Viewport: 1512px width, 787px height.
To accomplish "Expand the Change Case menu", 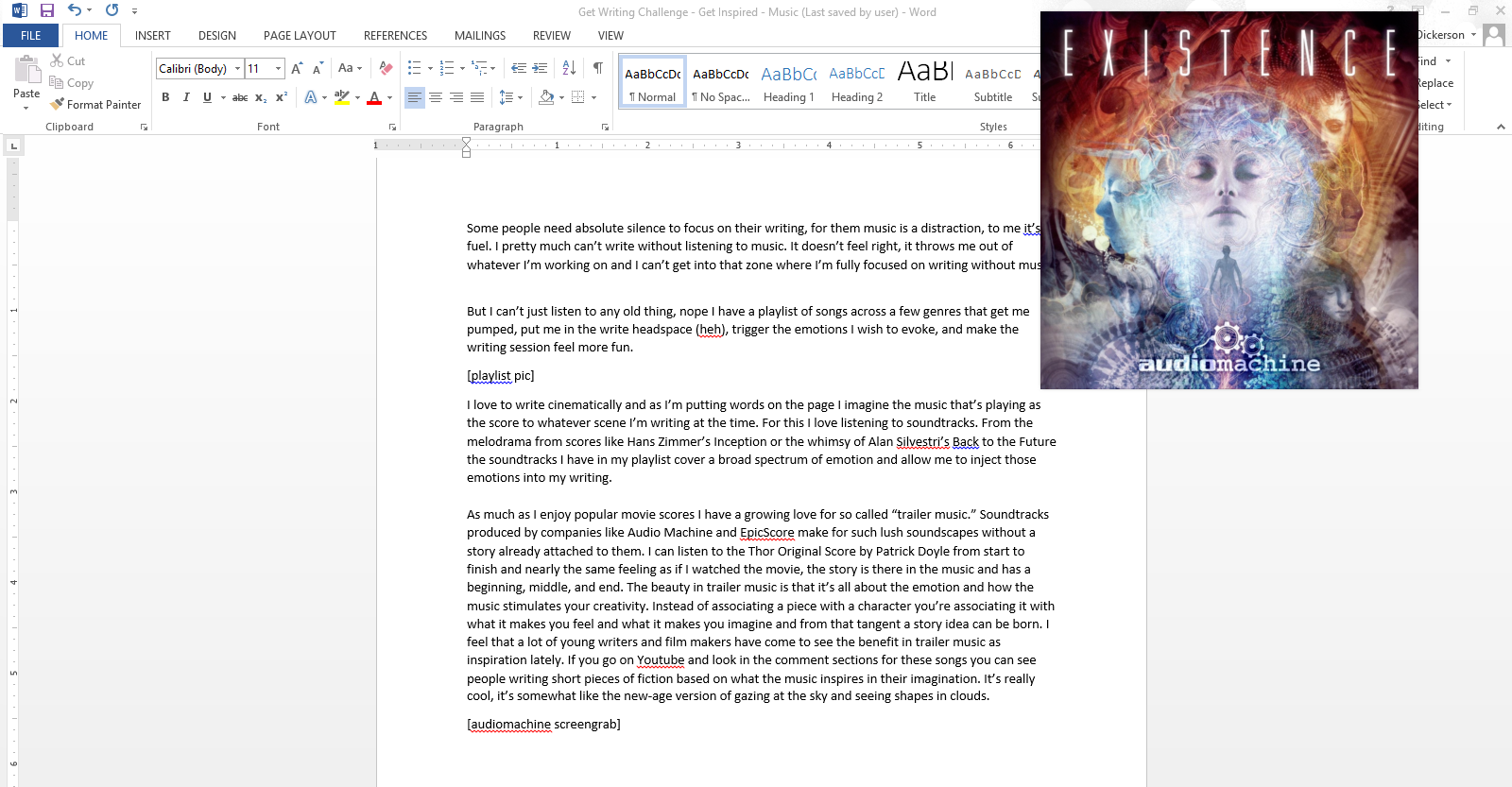I will [350, 68].
